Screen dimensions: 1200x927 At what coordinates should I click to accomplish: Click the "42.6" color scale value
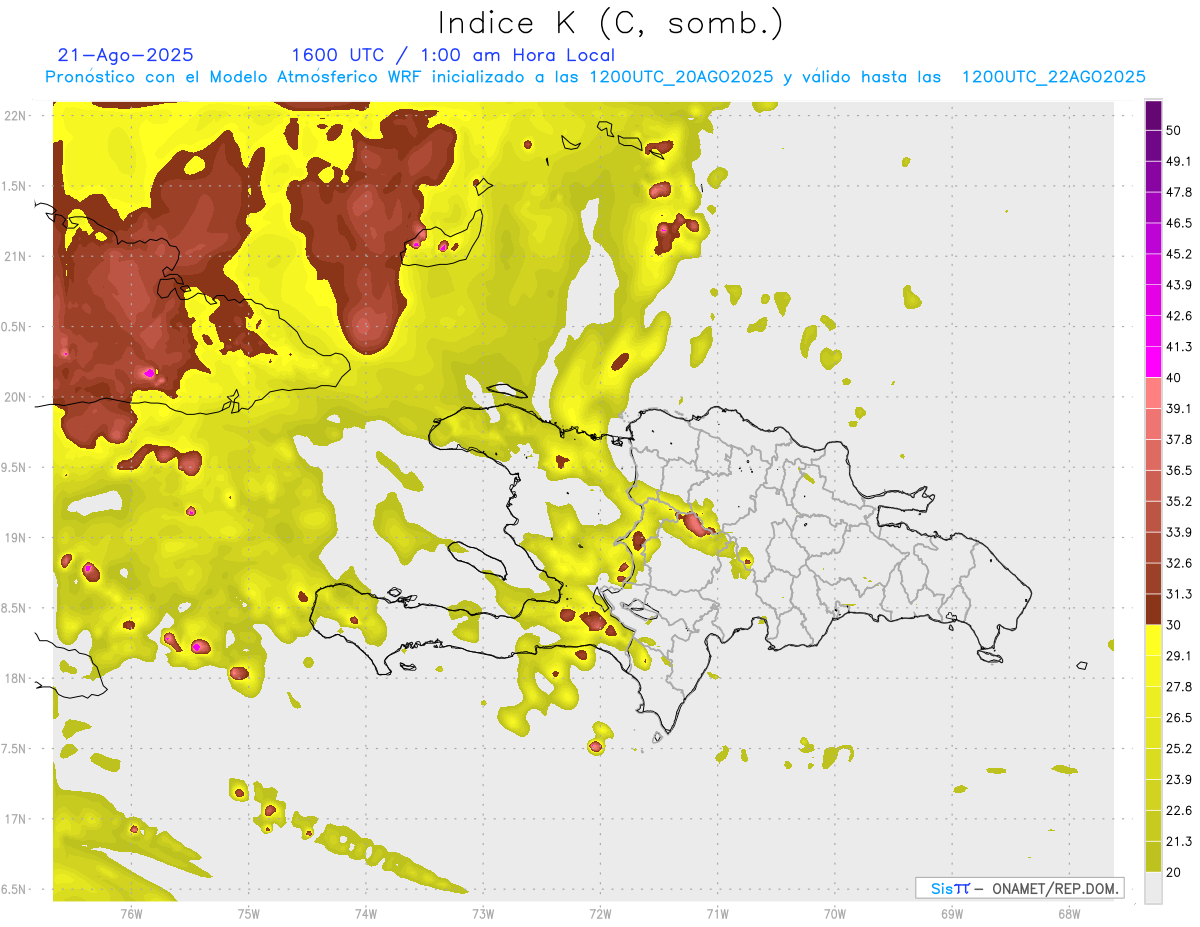(x=1179, y=316)
